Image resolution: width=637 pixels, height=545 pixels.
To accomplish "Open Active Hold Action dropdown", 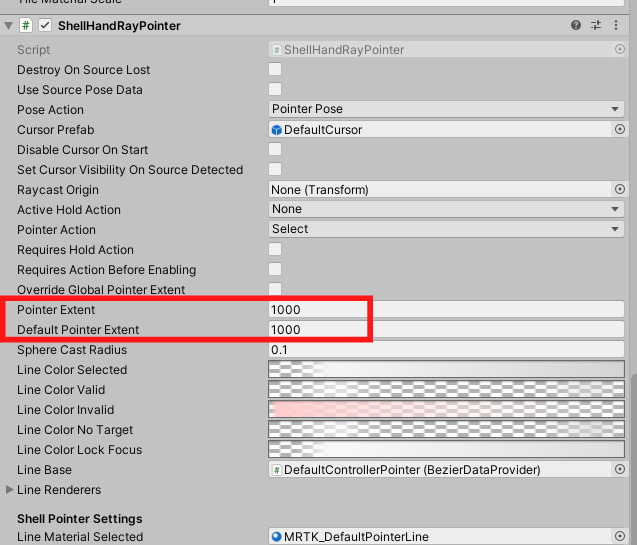I will [446, 209].
